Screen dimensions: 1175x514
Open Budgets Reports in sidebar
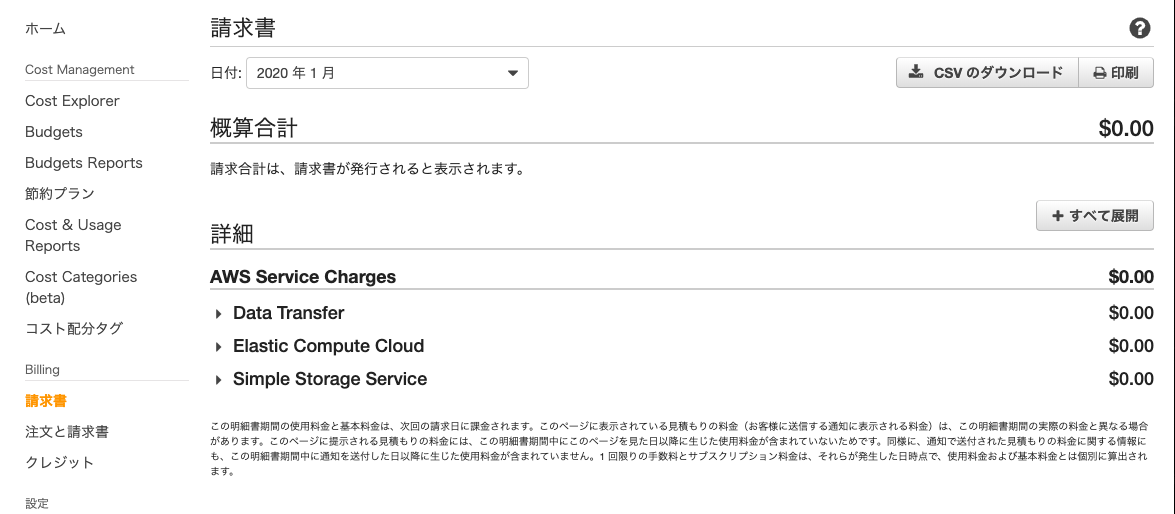(x=84, y=163)
